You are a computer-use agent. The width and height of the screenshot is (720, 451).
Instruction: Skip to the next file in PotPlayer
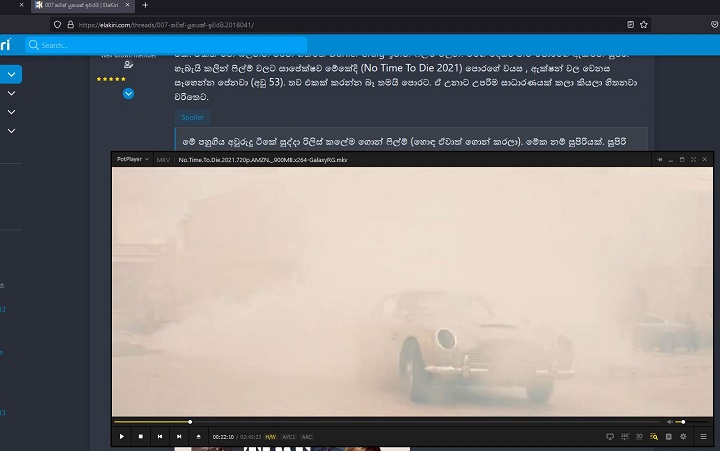[179, 437]
